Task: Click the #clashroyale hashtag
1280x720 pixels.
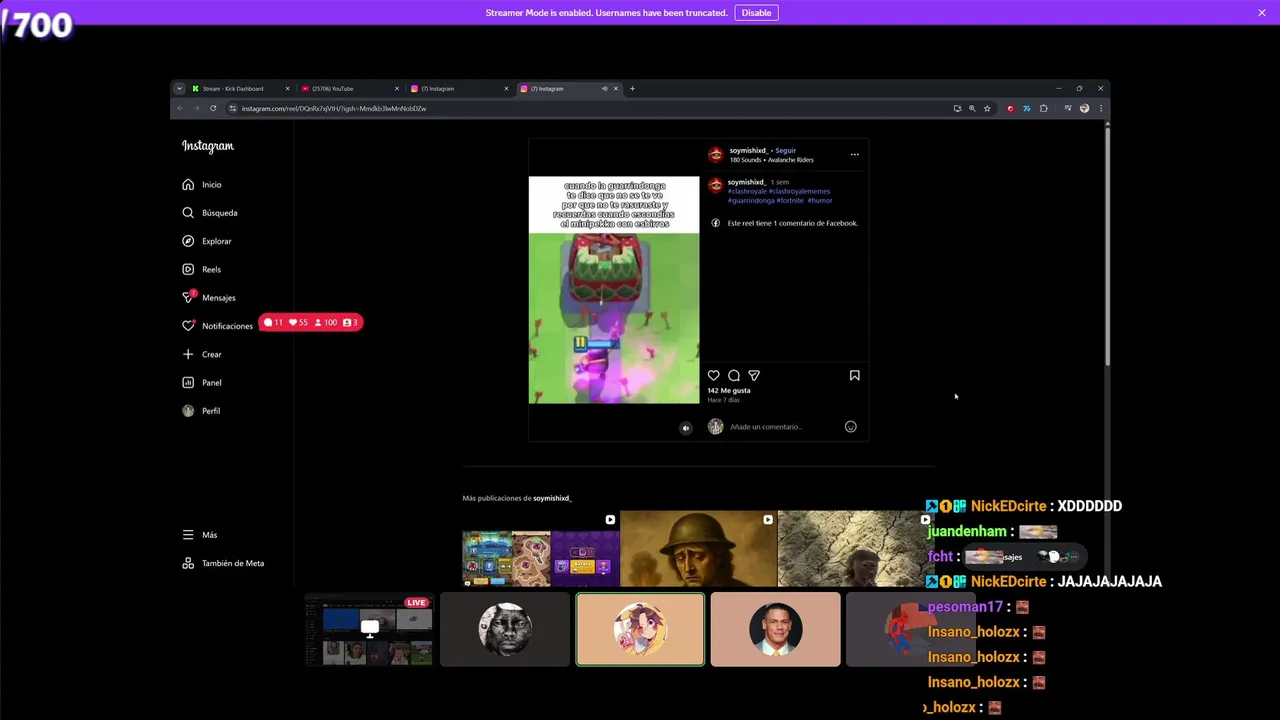Action: 747,191
